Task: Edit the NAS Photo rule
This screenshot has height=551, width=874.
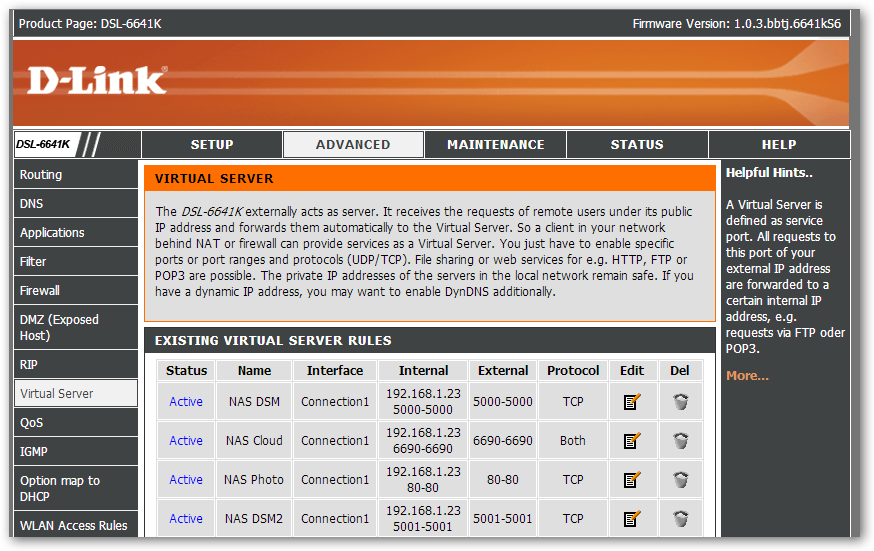Action: coord(632,480)
